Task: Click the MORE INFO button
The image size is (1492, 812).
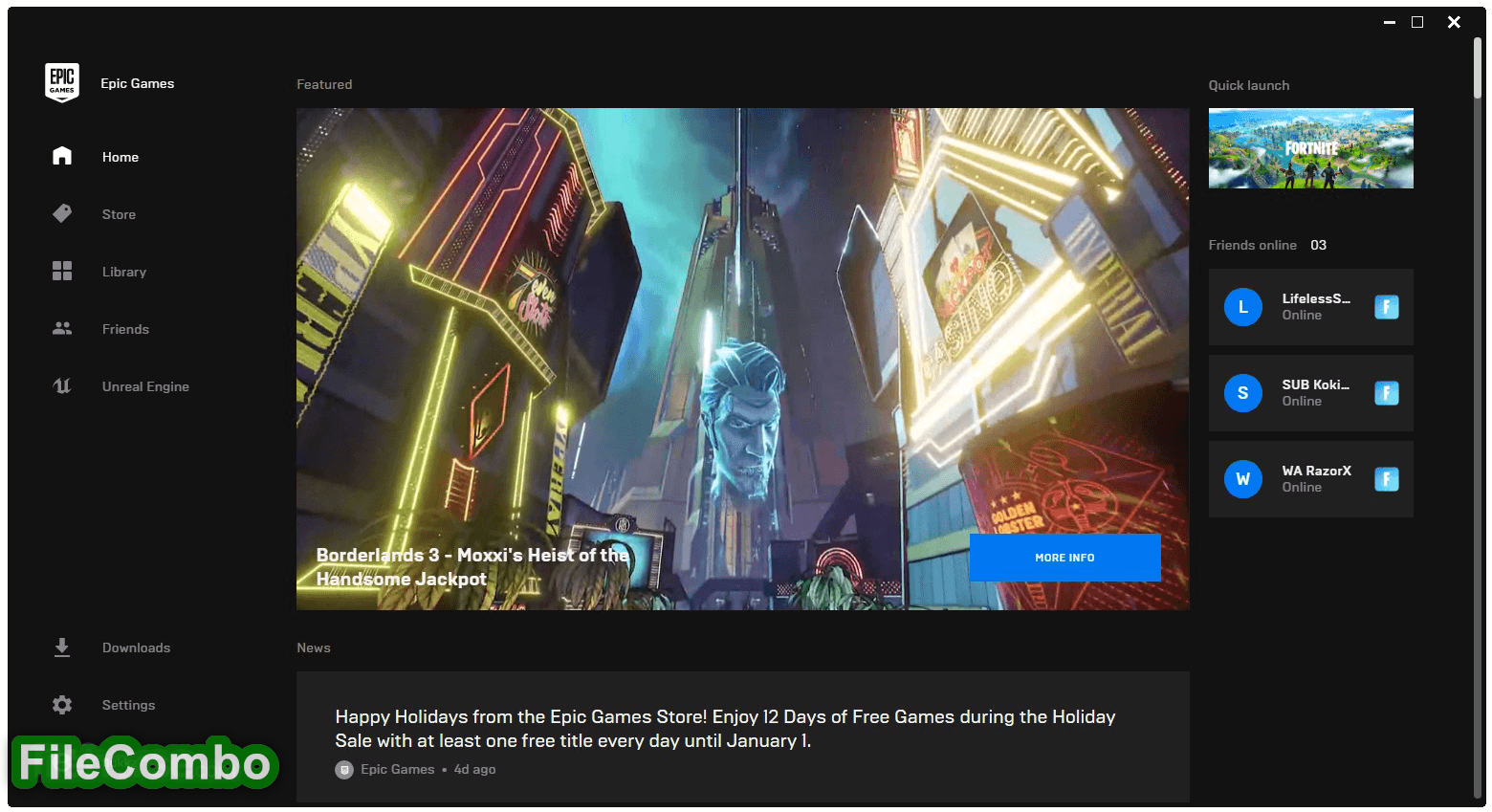Action: pyautogui.click(x=1064, y=558)
